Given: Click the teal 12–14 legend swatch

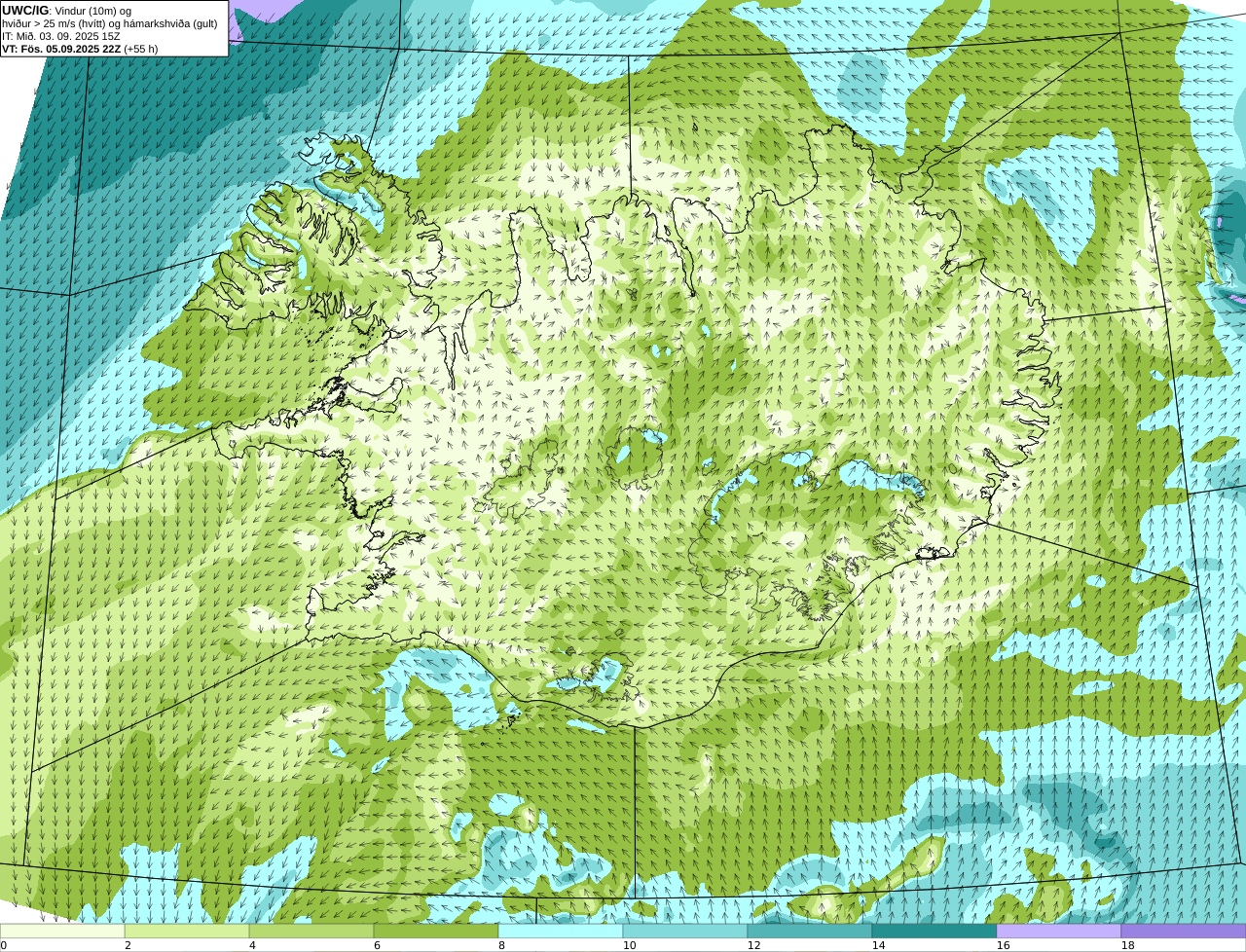Looking at the screenshot, I should (810, 931).
